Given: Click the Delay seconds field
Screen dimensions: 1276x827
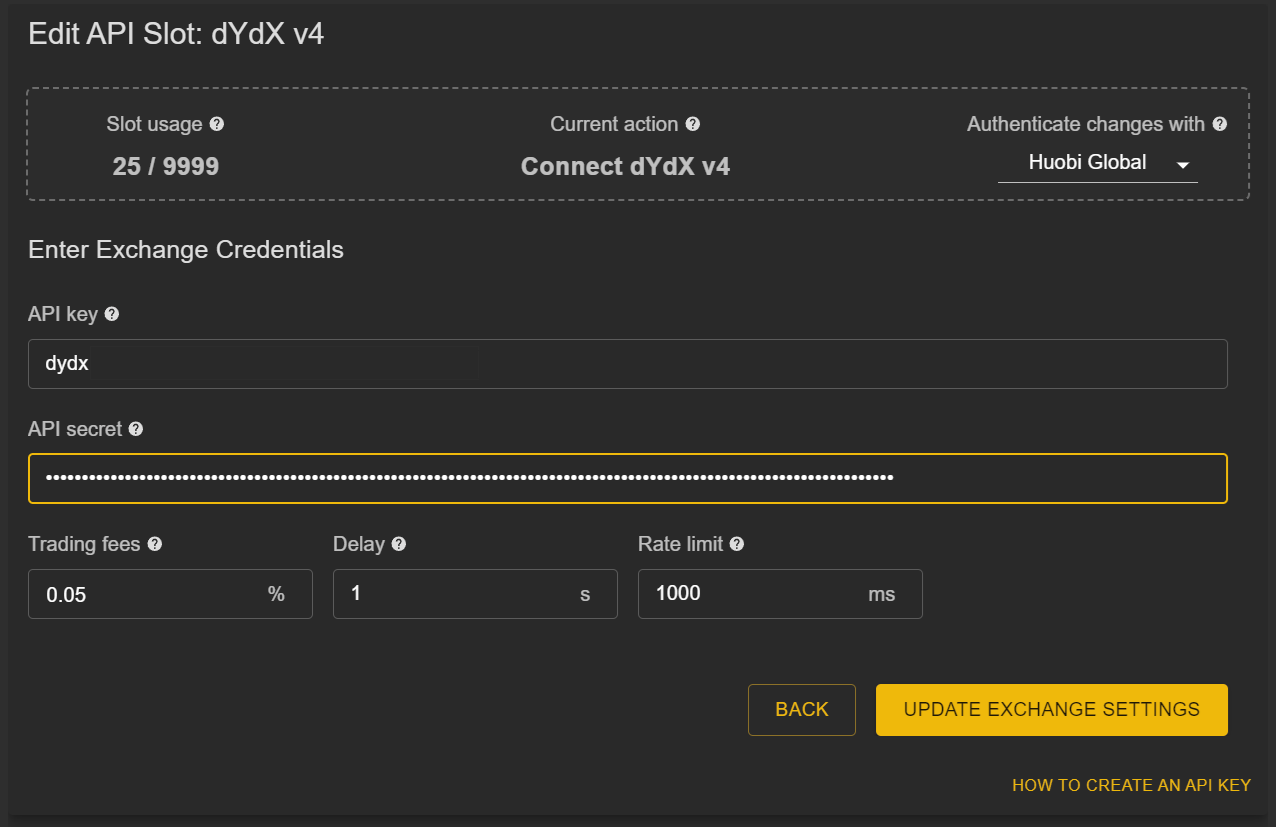Looking at the screenshot, I should (x=475, y=594).
